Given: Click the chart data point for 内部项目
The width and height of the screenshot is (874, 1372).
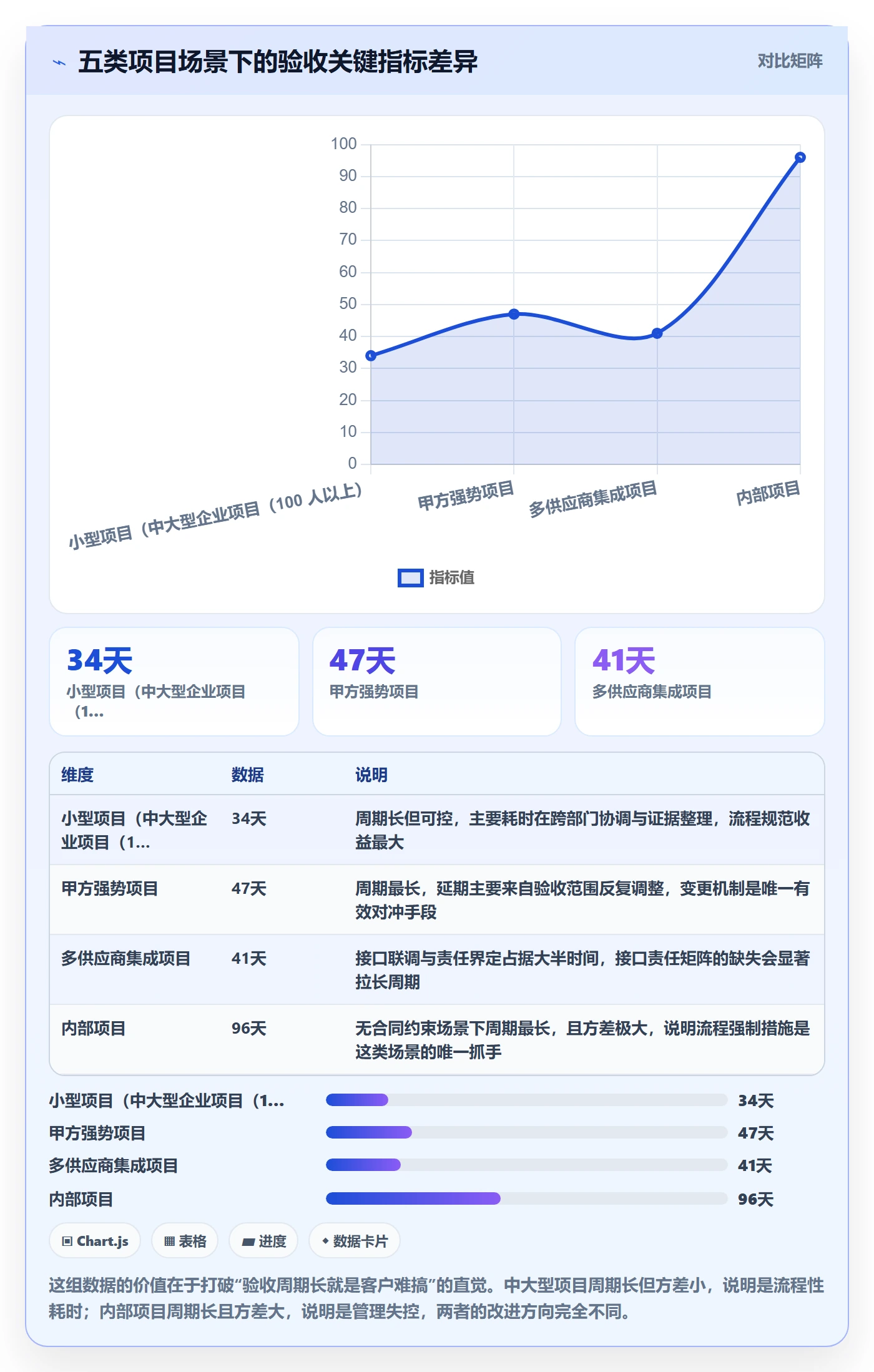Looking at the screenshot, I should (x=800, y=157).
